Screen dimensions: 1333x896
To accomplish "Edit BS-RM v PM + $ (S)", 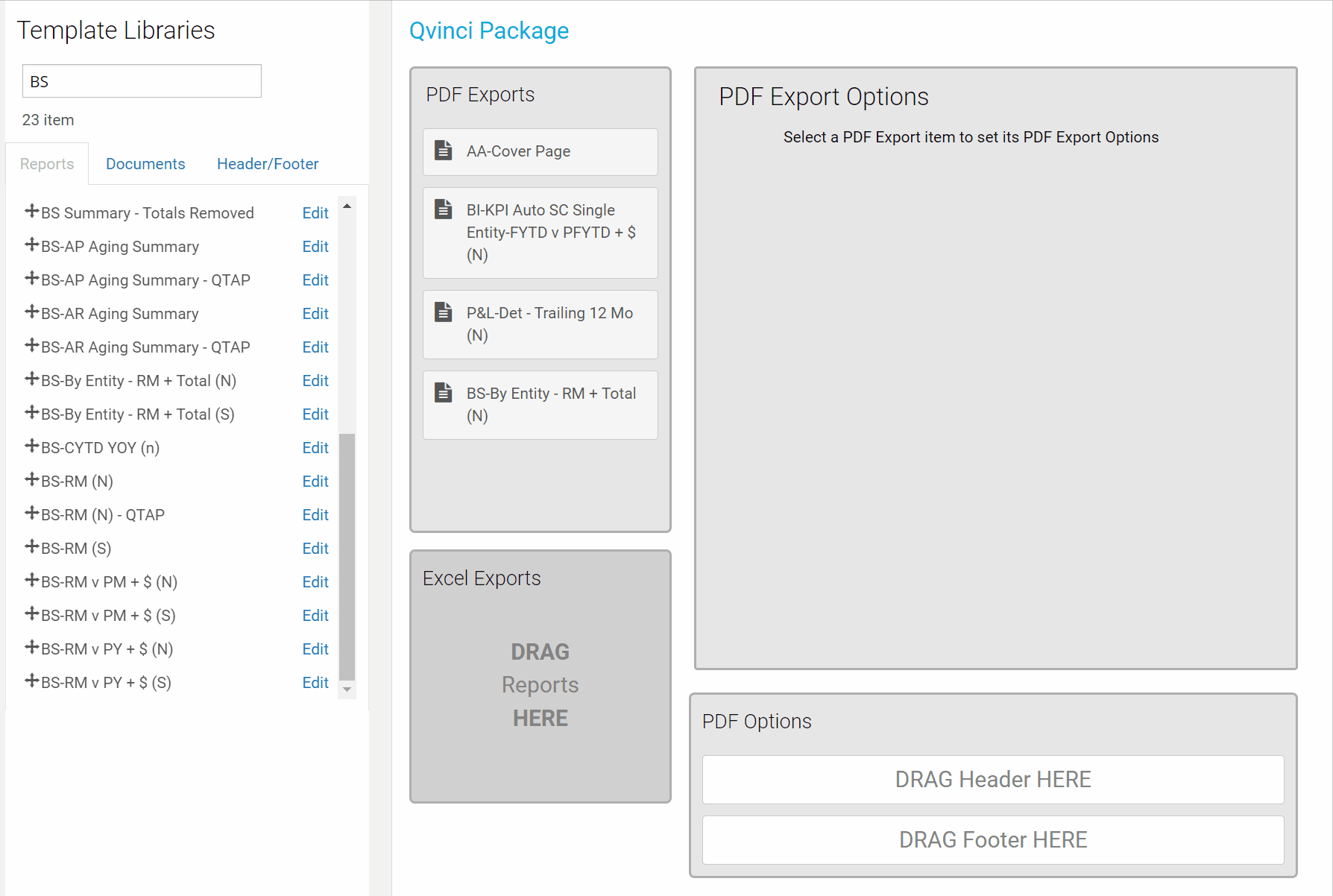I will (x=315, y=616).
